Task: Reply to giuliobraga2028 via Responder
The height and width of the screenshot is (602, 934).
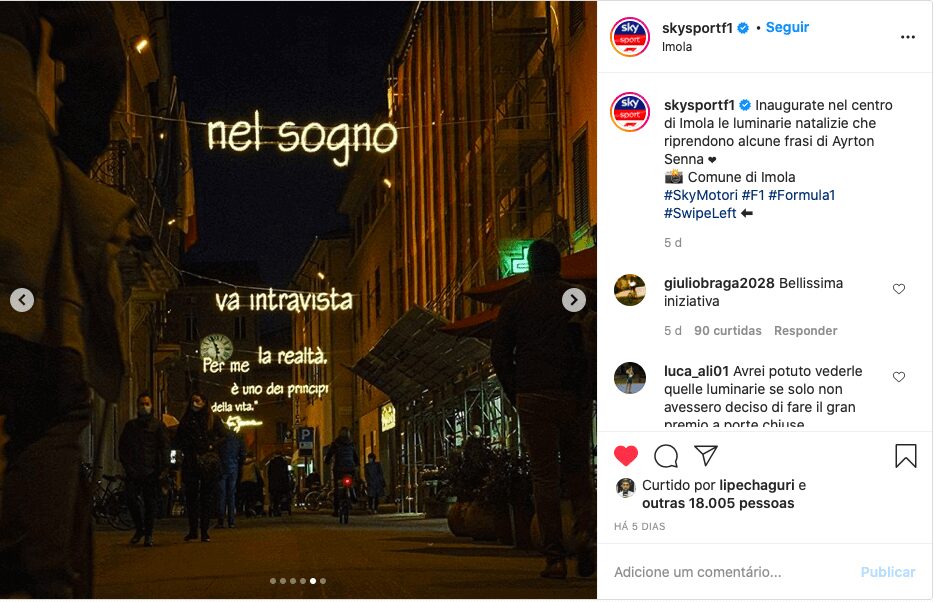Action: (x=805, y=331)
